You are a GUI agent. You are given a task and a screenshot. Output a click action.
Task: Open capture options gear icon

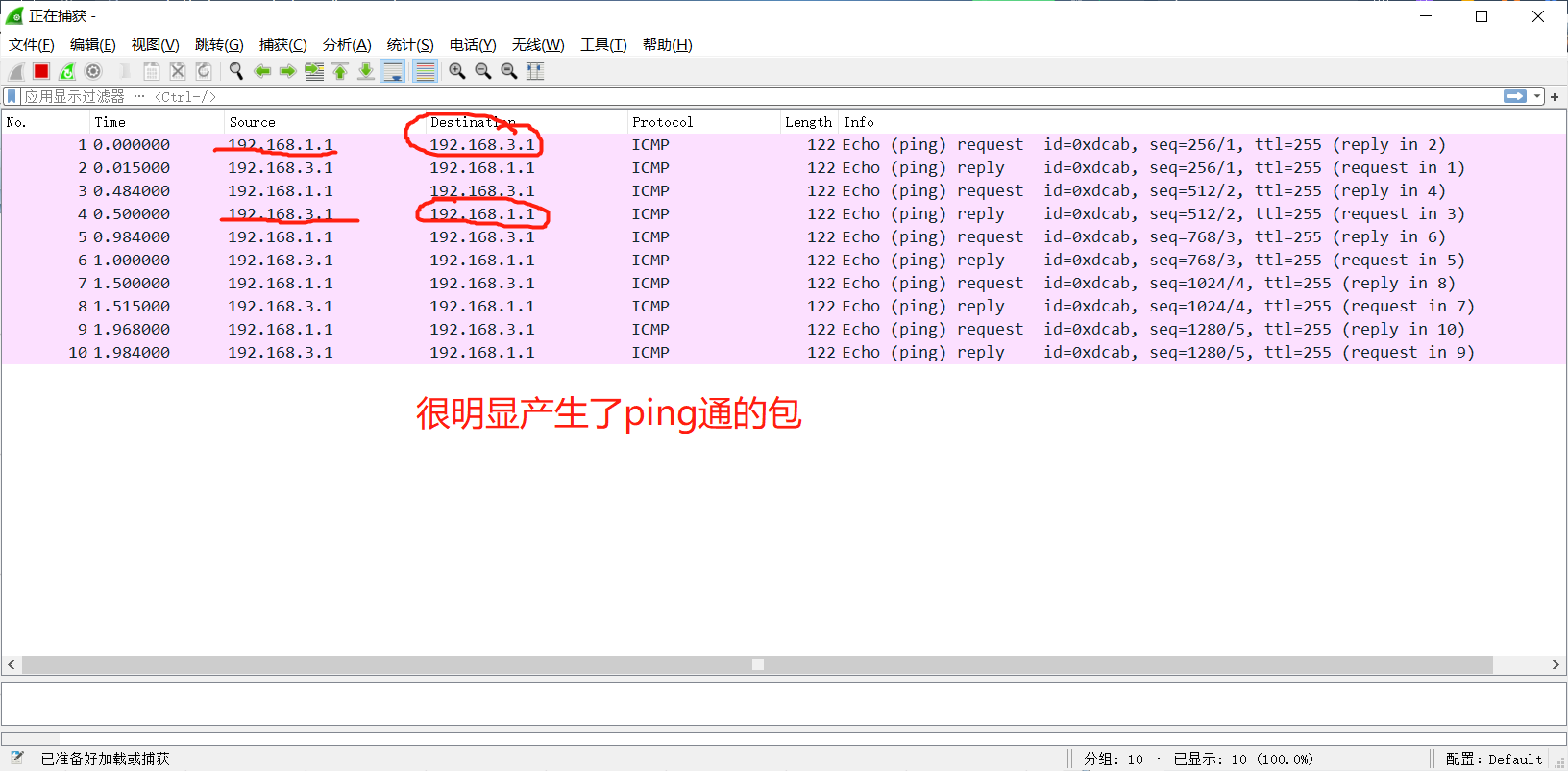(x=93, y=71)
